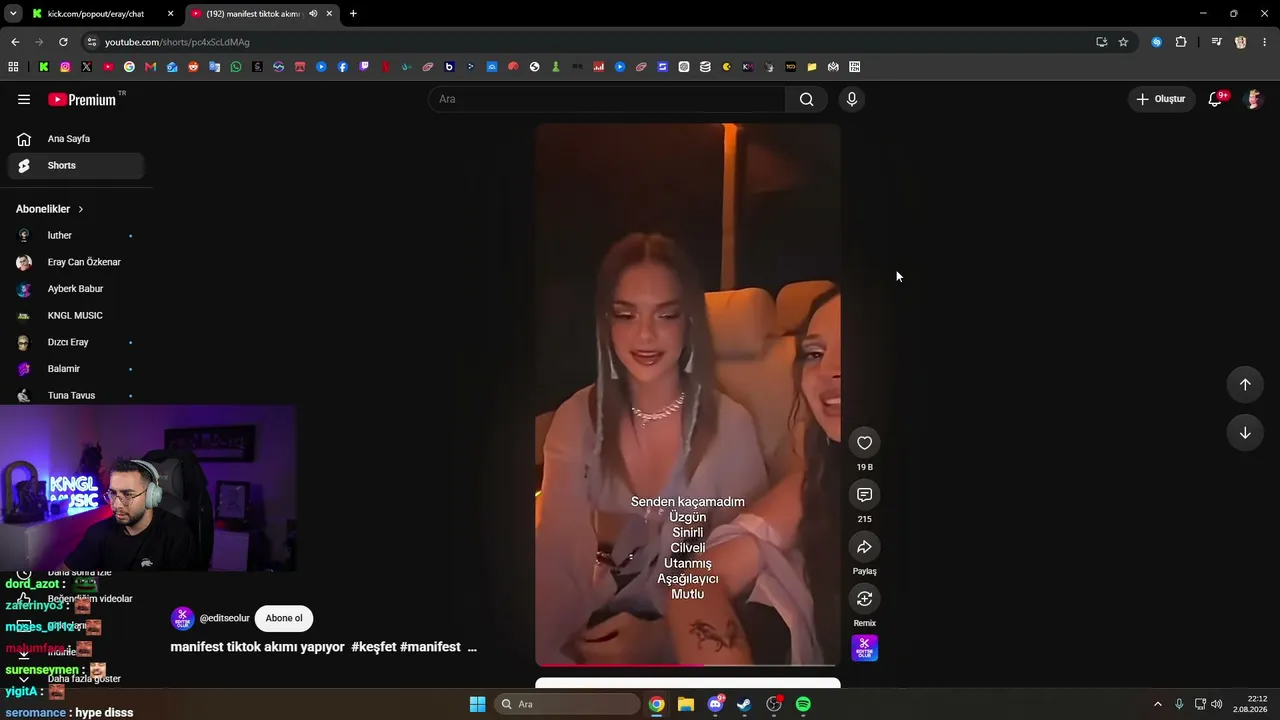Open the Reddit bookmark
The height and width of the screenshot is (720, 1280).
click(193, 67)
